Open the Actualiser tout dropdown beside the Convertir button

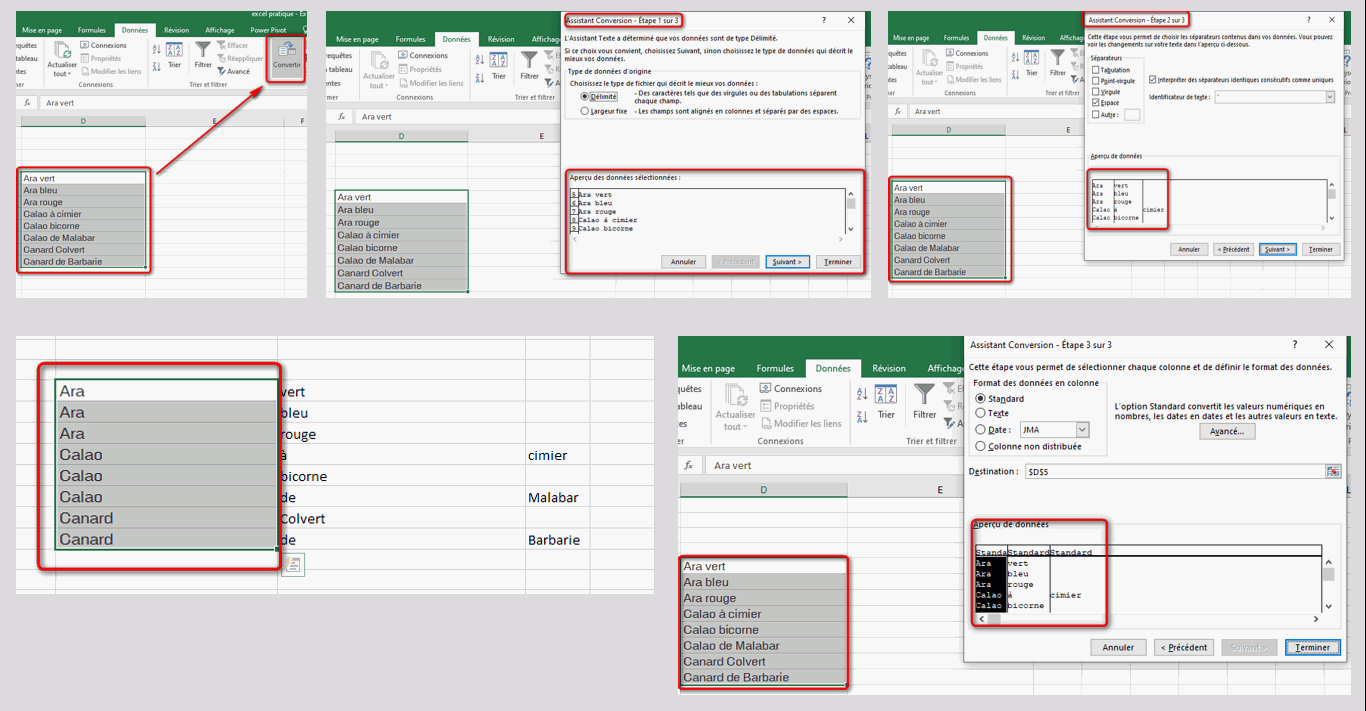(x=62, y=74)
